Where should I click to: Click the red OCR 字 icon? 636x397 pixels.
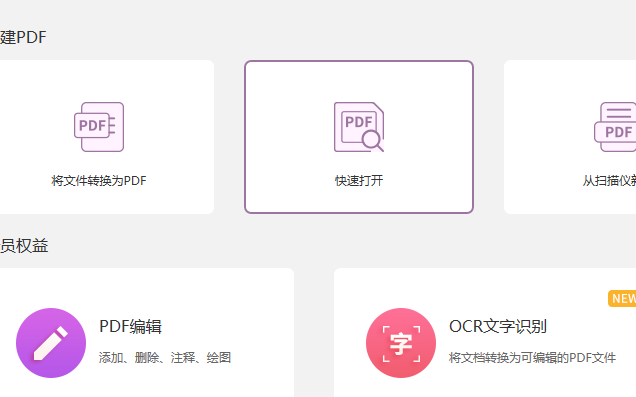(x=401, y=343)
